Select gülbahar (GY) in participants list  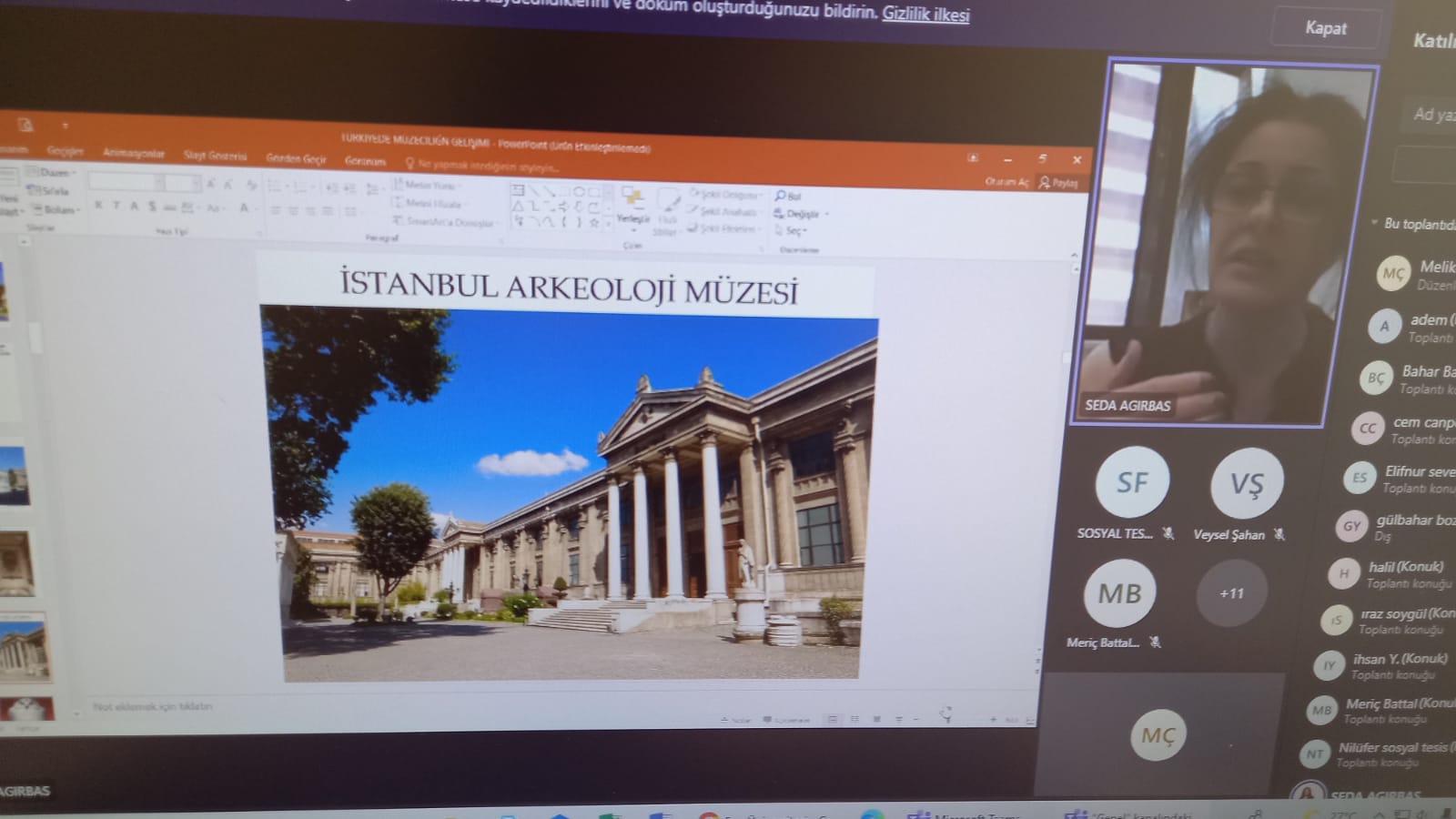point(1394,527)
